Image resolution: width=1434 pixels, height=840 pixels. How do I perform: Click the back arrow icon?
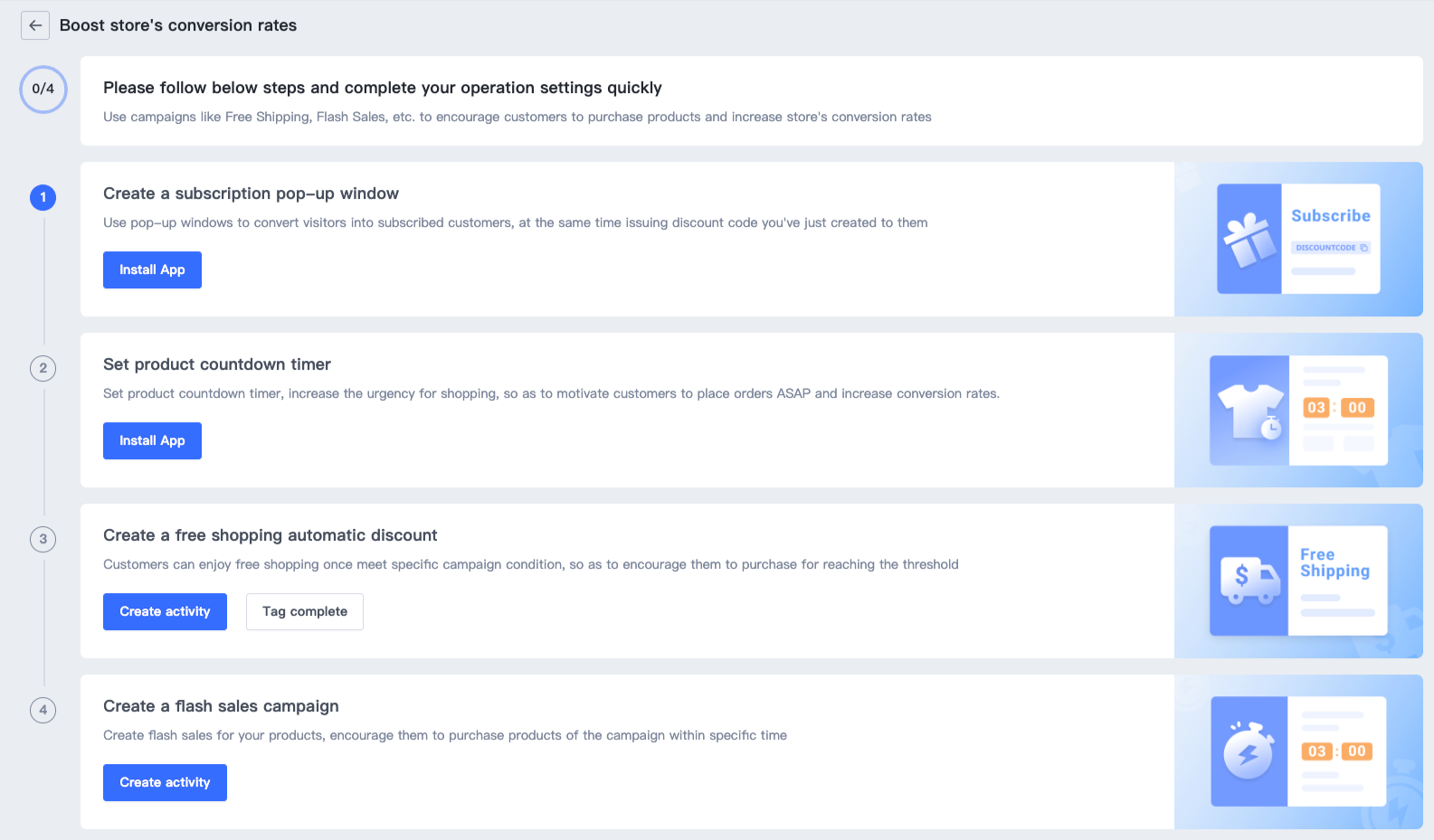(35, 25)
